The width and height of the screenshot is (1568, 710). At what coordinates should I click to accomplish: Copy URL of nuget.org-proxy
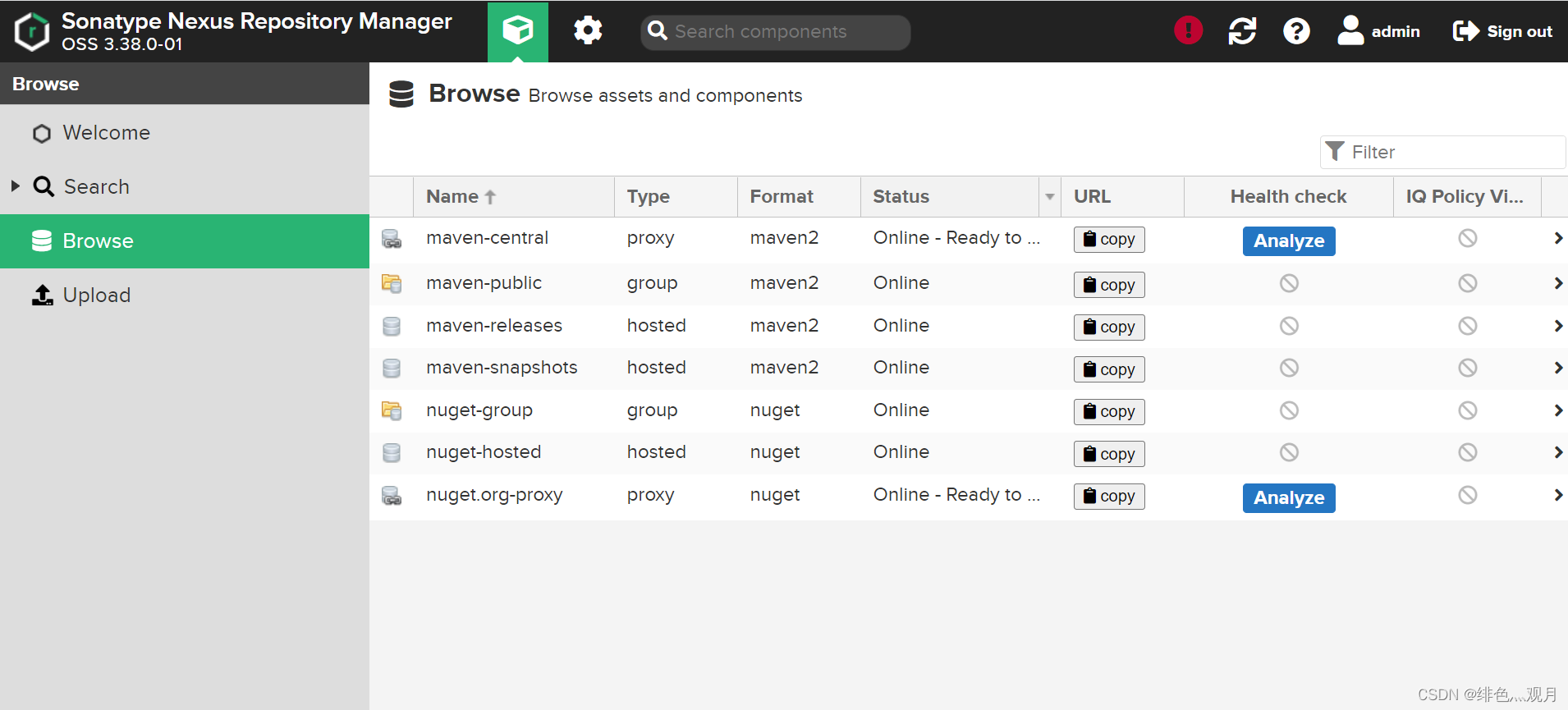point(1109,496)
